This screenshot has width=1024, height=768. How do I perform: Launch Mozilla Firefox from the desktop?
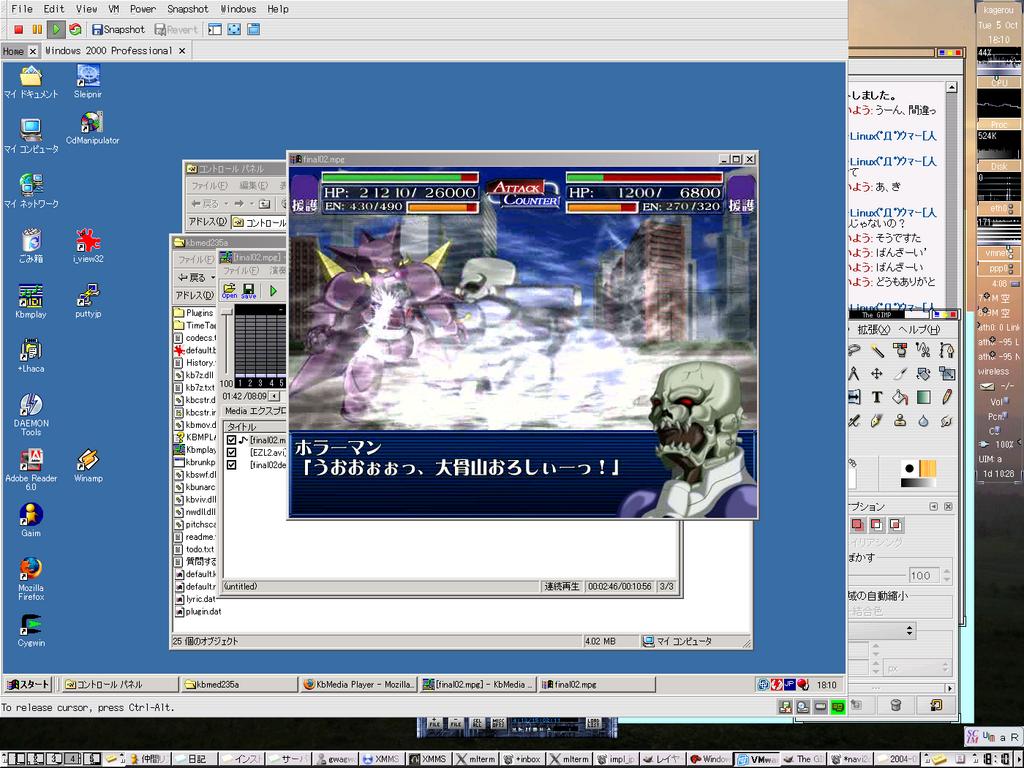[31, 579]
